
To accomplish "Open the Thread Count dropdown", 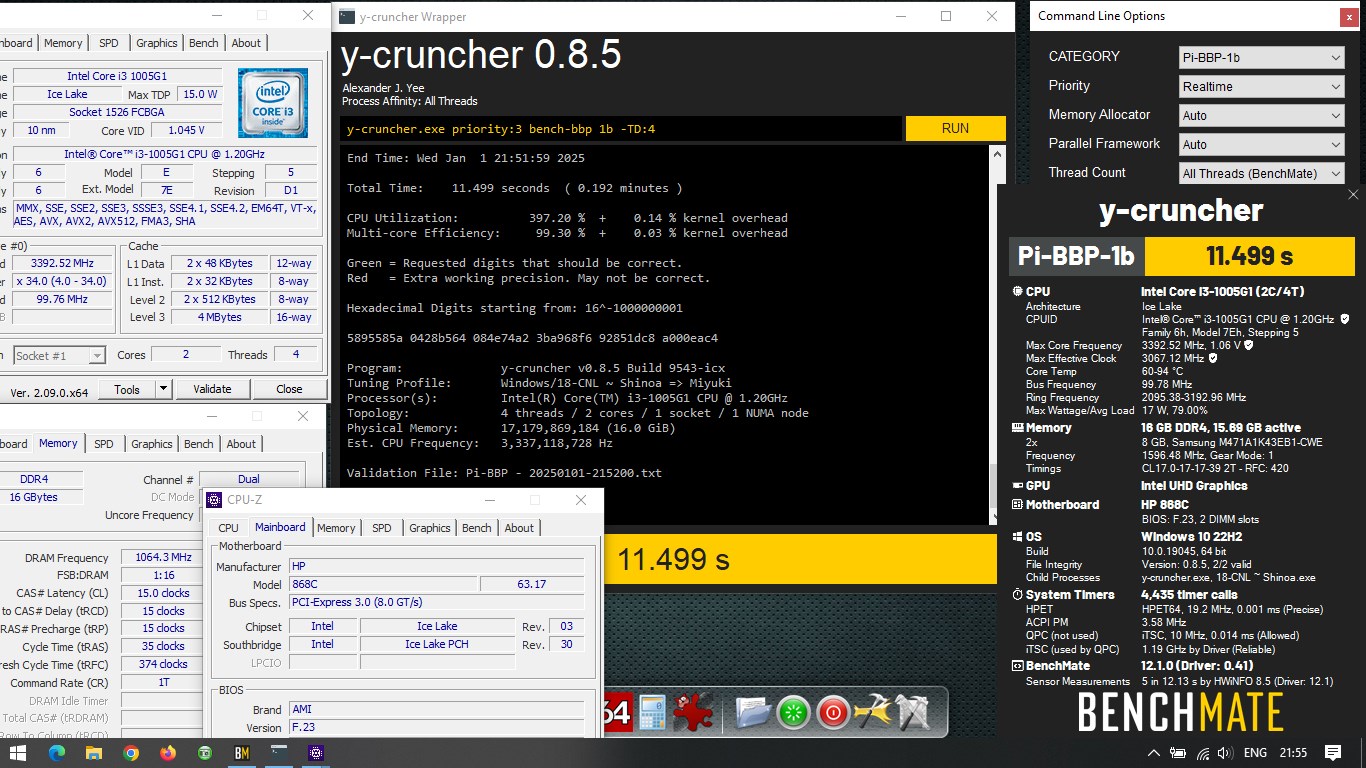I will [1262, 174].
